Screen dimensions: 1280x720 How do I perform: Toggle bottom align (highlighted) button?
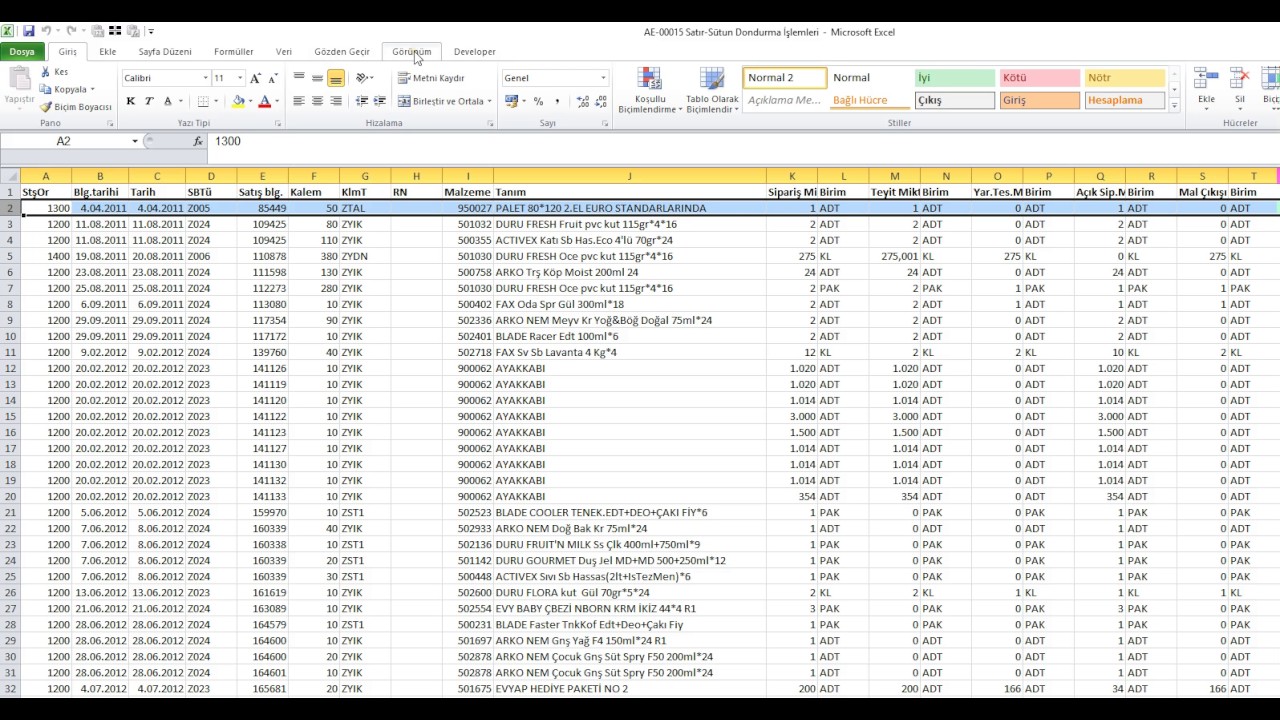pyautogui.click(x=336, y=78)
